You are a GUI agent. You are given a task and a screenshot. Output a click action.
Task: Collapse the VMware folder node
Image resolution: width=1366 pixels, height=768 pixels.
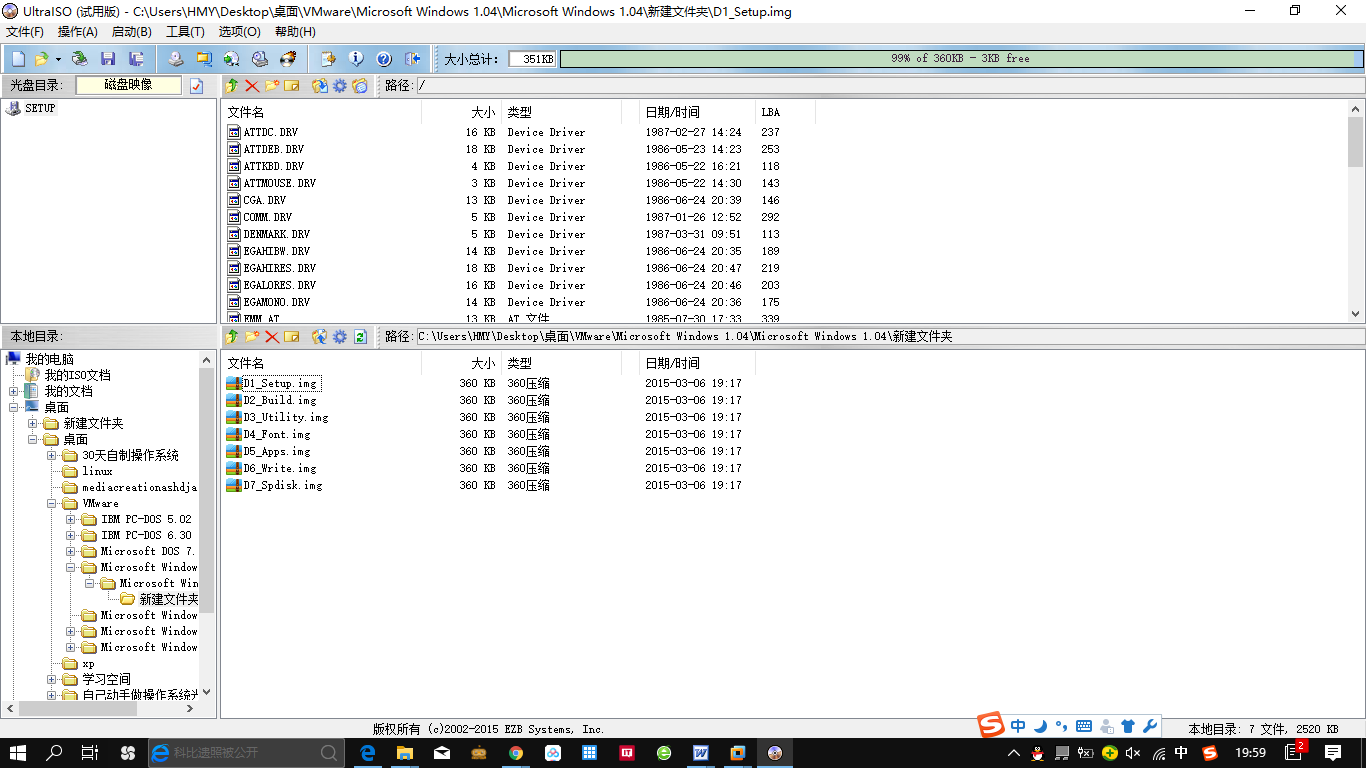point(52,503)
